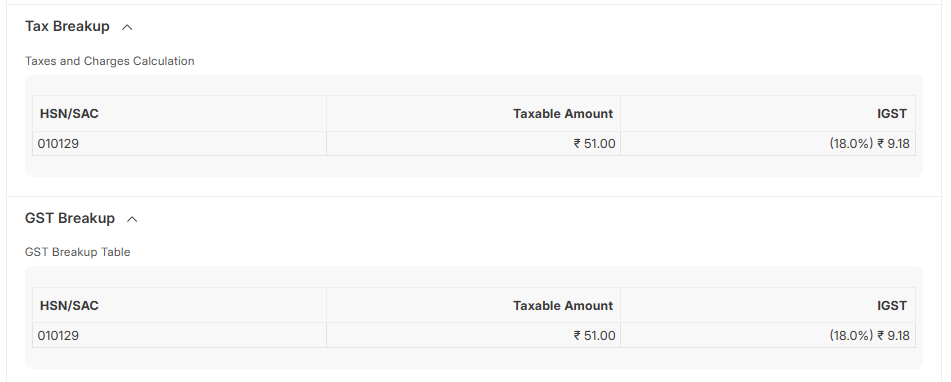Click Taxable Amount header in Taxes and Charges table
The image size is (951, 382).
(x=563, y=113)
